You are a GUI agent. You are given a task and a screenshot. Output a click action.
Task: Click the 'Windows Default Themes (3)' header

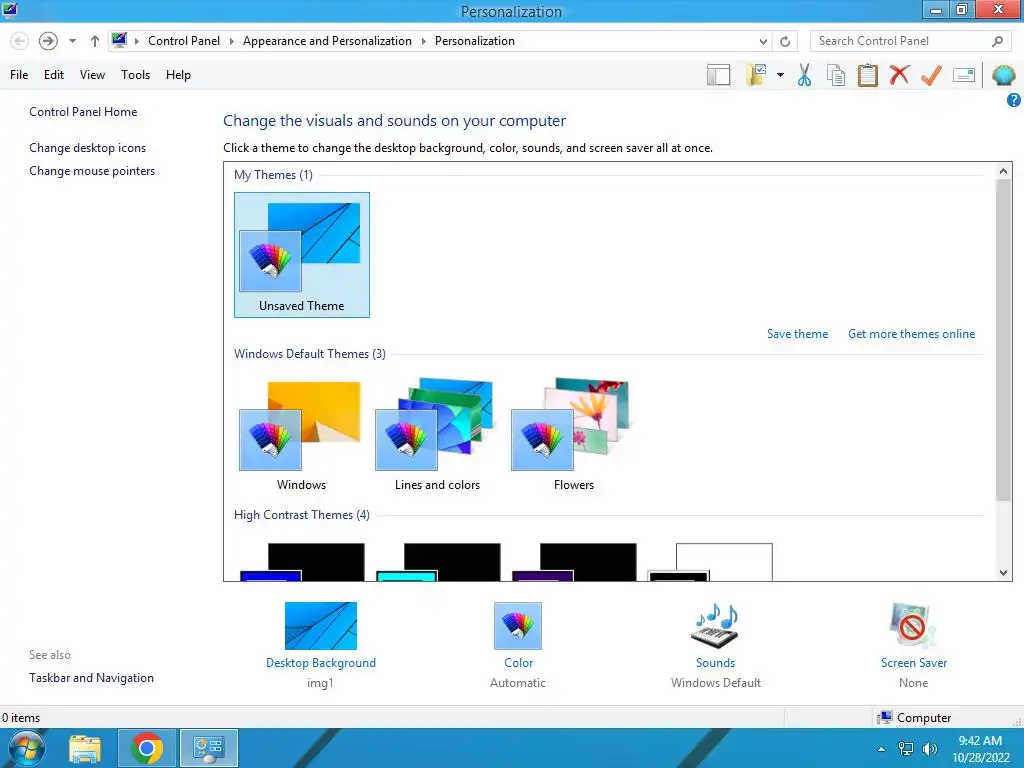tap(310, 354)
